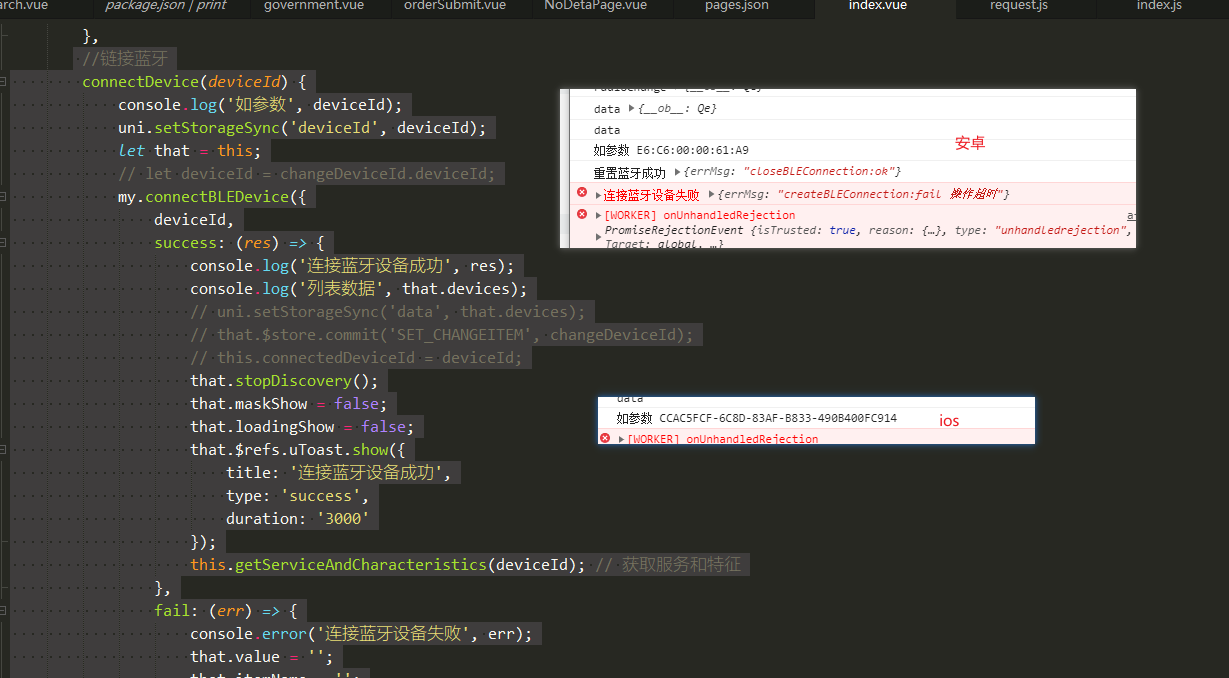Collapse the my.connectBLEDevice block fold marker
1229x678 pixels.
pos(4,197)
